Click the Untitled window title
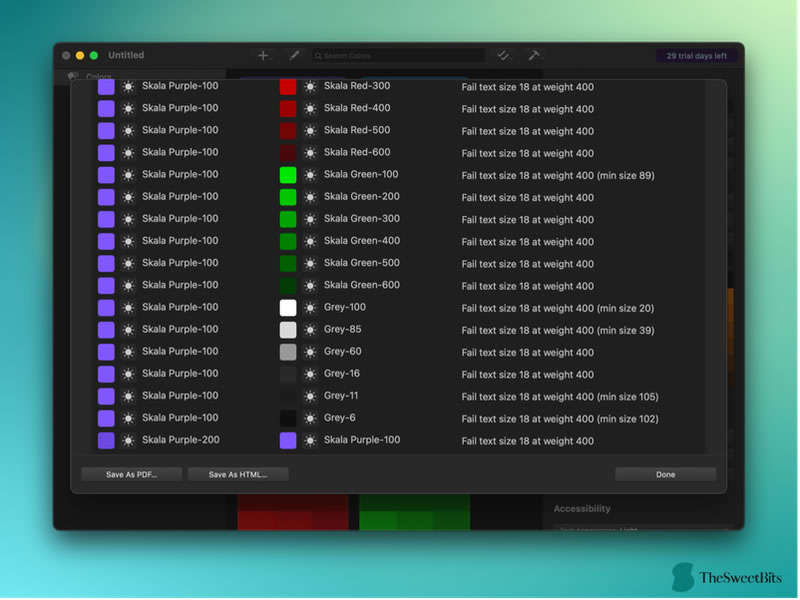The height and width of the screenshot is (600, 800). [126, 55]
